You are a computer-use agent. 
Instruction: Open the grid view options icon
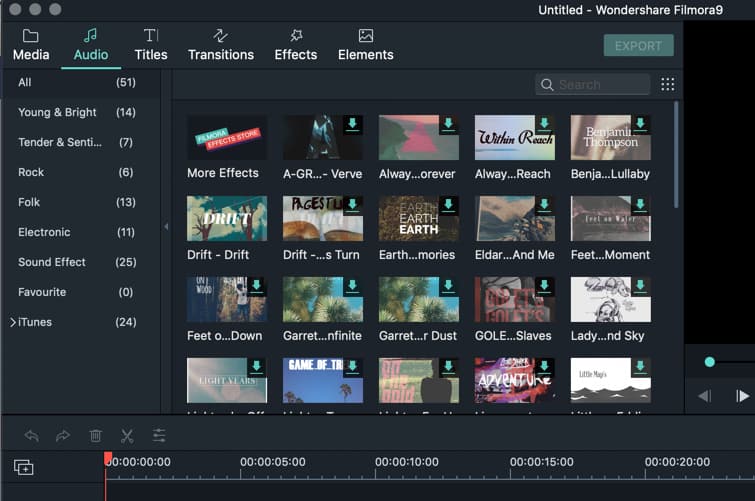point(668,85)
